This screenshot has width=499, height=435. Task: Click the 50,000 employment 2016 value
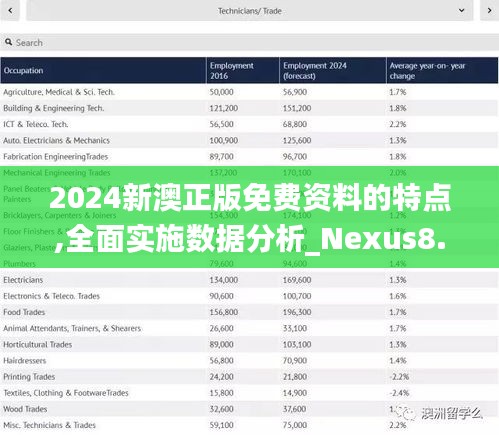[221, 92]
